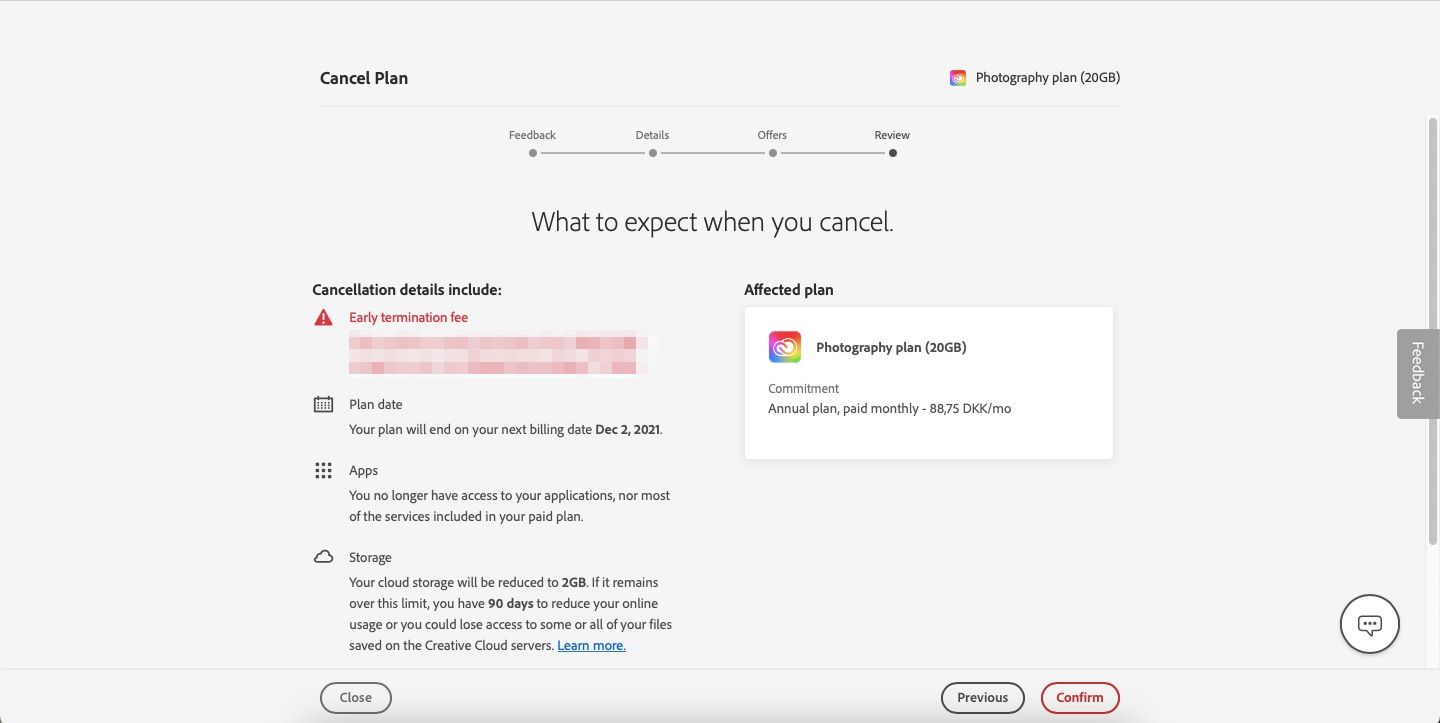The height and width of the screenshot is (723, 1440).
Task: Click the Cancellation details include heading
Action: (407, 290)
